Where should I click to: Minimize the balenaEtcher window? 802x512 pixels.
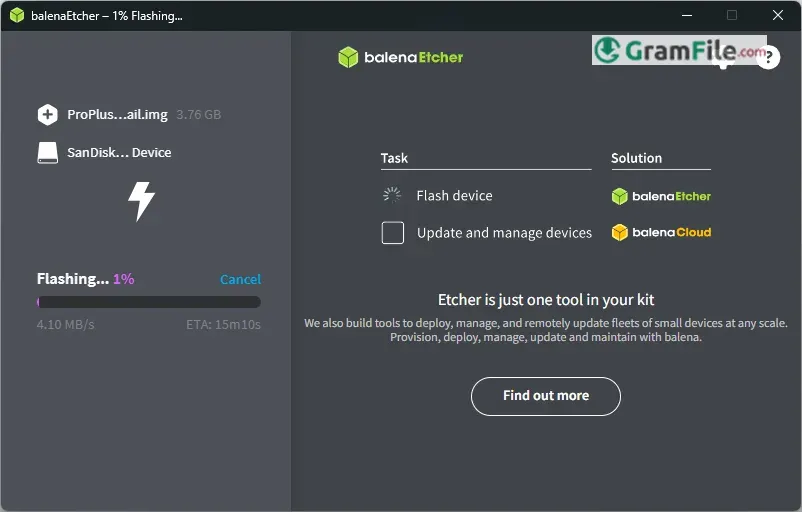pos(687,15)
